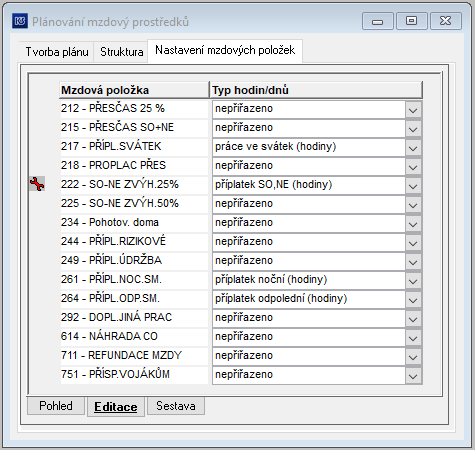Select the cell 249 - PŘÍPL.ÚDRŽBA
Screen dimensions: 475x450
(x=134, y=261)
